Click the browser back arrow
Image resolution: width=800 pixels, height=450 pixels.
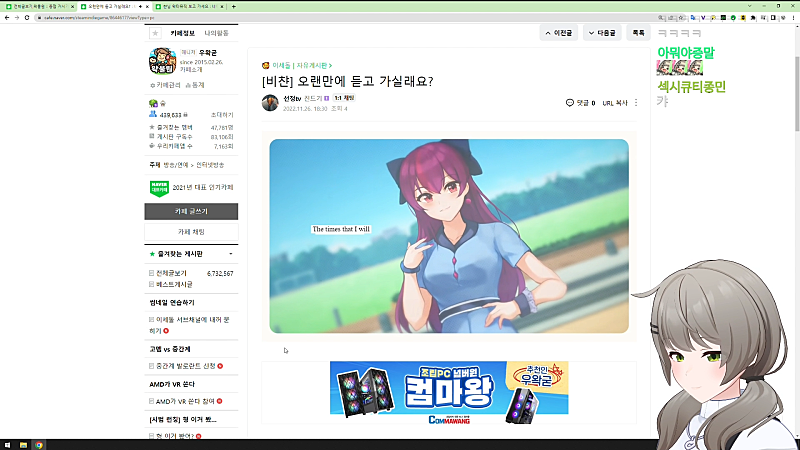(7, 17)
